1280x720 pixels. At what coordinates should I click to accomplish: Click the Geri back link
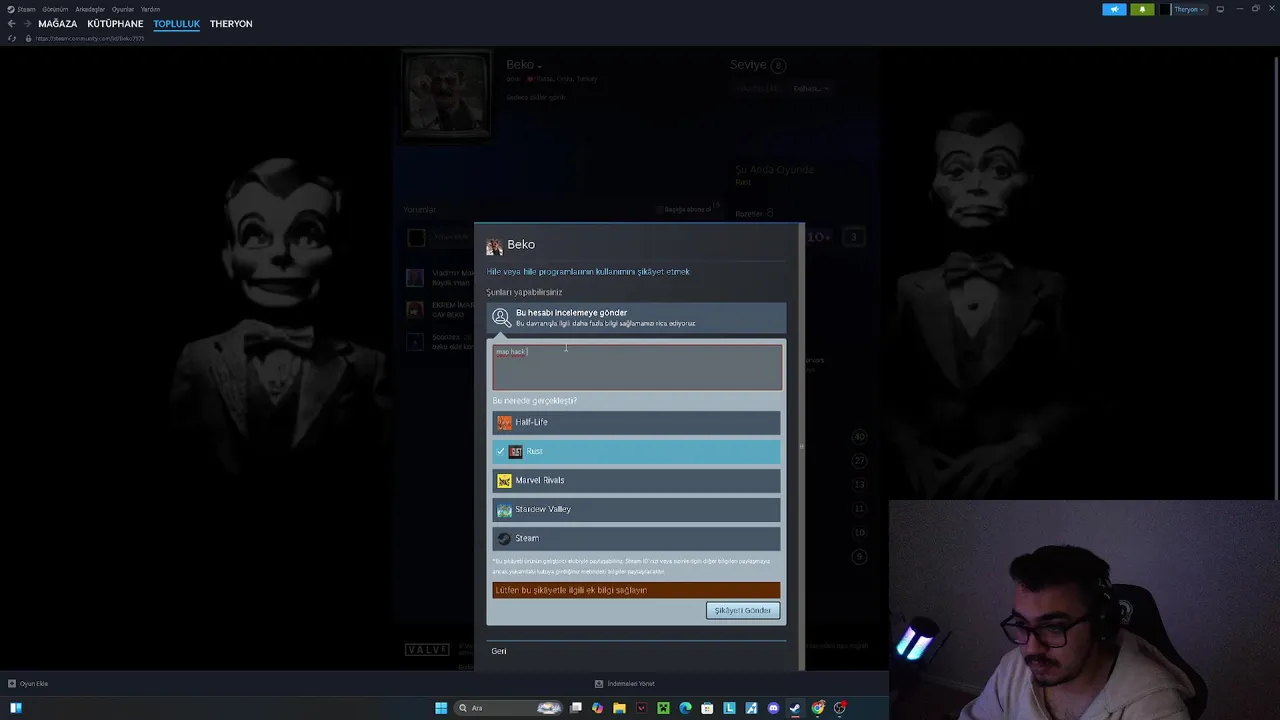(499, 651)
